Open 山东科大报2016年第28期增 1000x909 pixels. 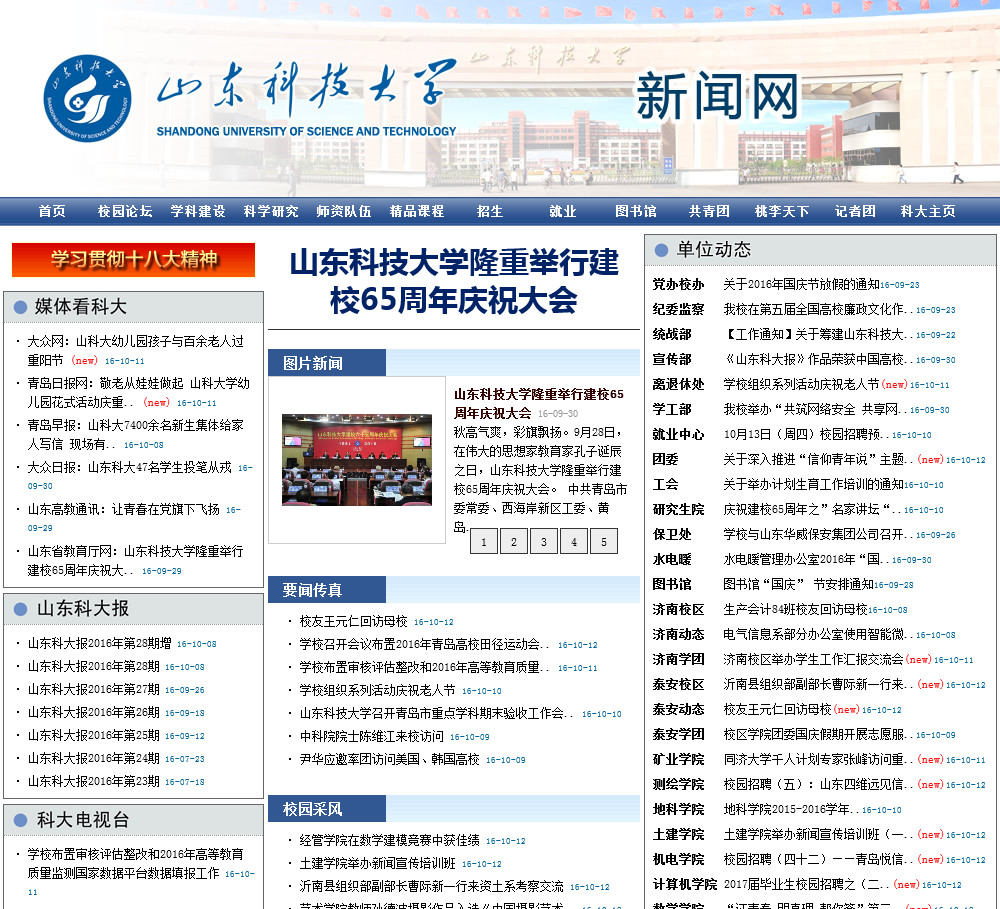coord(99,643)
